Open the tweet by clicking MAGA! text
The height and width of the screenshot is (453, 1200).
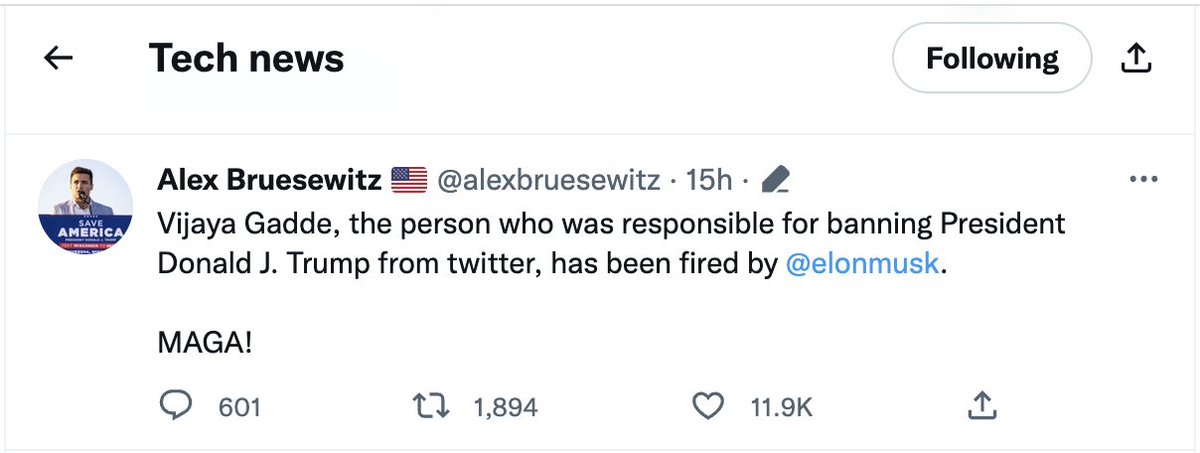(205, 343)
